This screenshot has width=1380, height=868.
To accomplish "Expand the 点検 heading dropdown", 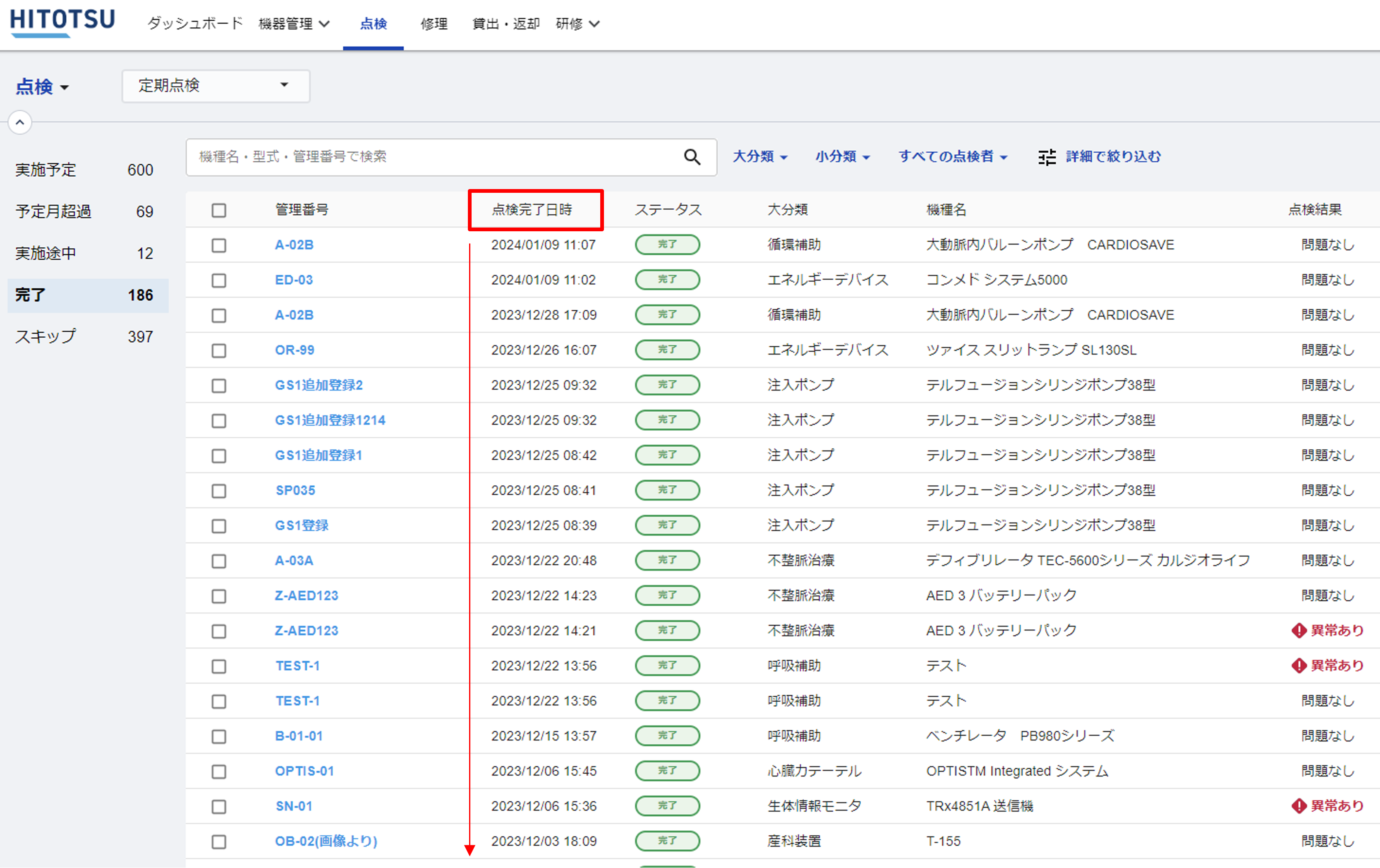I will tap(43, 87).
